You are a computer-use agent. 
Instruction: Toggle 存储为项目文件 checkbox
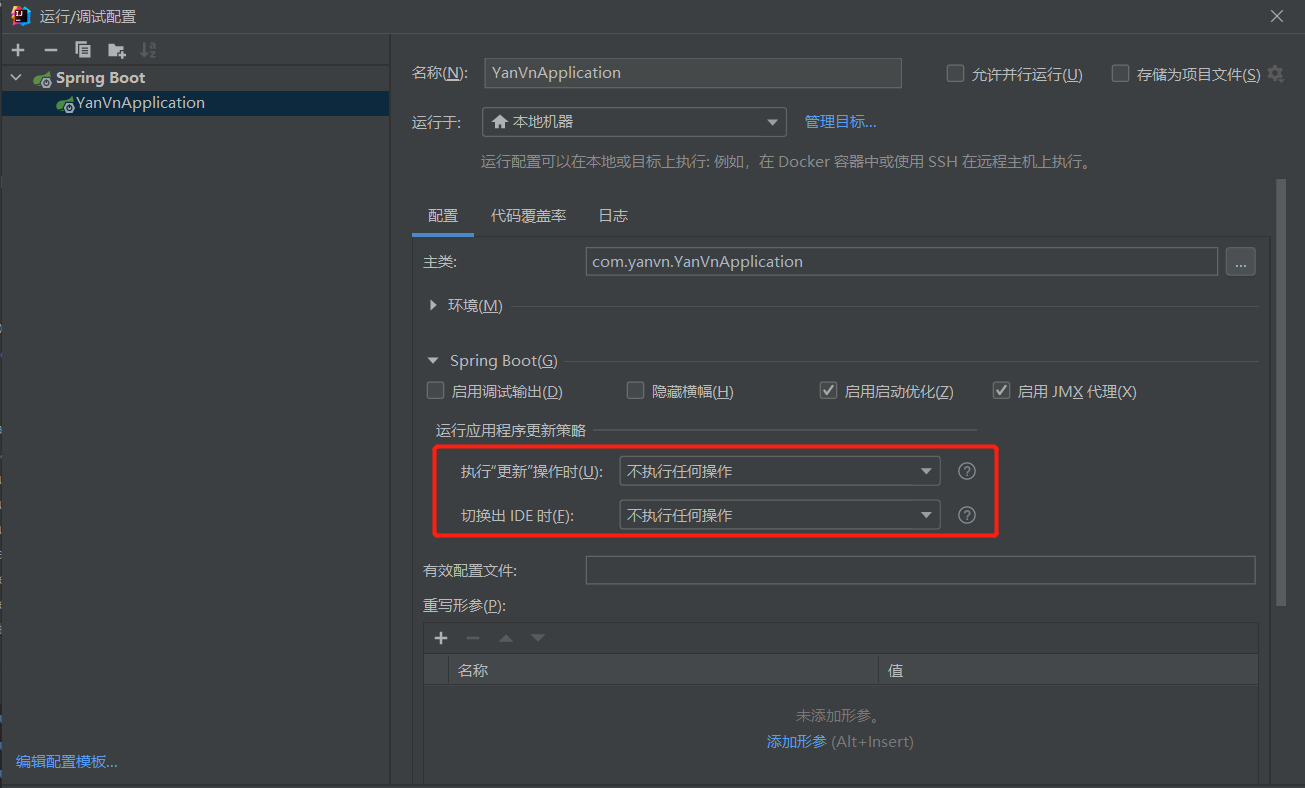coord(1120,73)
